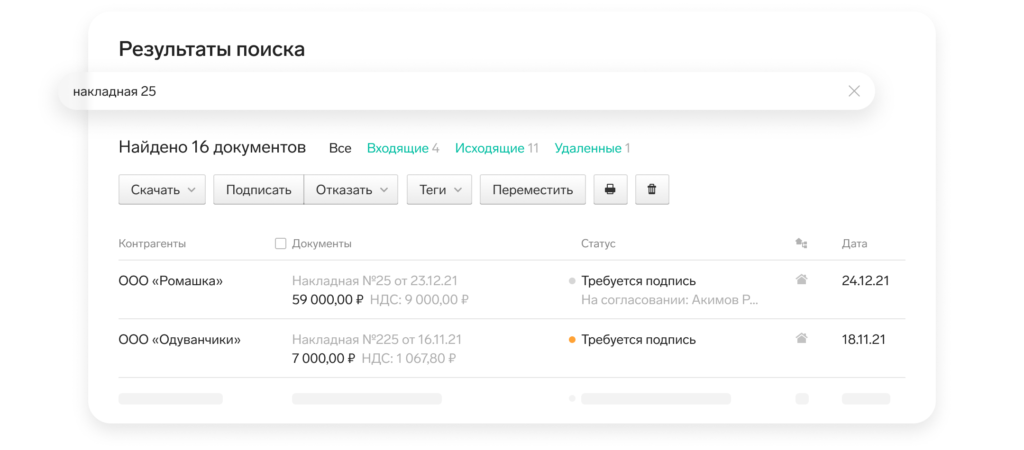Click the department icon in column header
Screen dimensions: 1024x450
800,243
